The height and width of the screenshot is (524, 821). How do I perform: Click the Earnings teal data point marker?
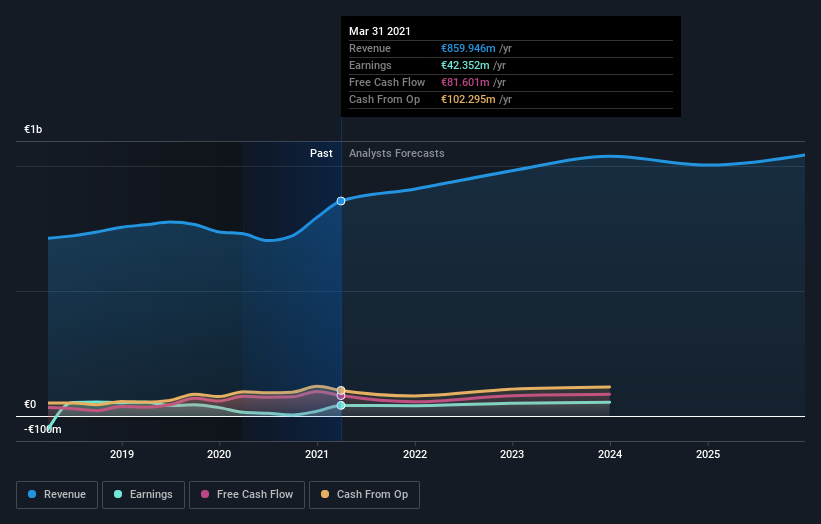(341, 405)
